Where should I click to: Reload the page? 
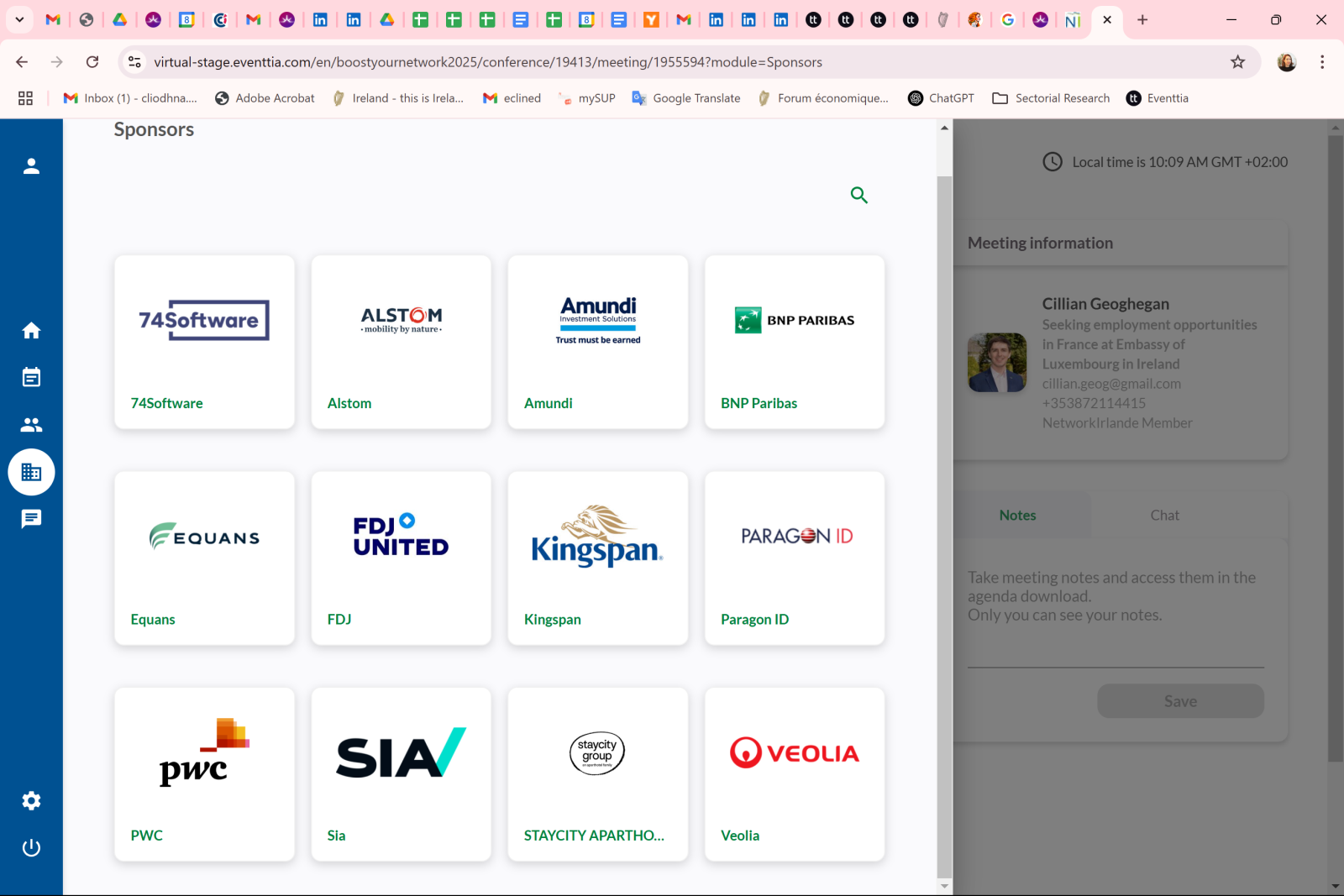[92, 62]
